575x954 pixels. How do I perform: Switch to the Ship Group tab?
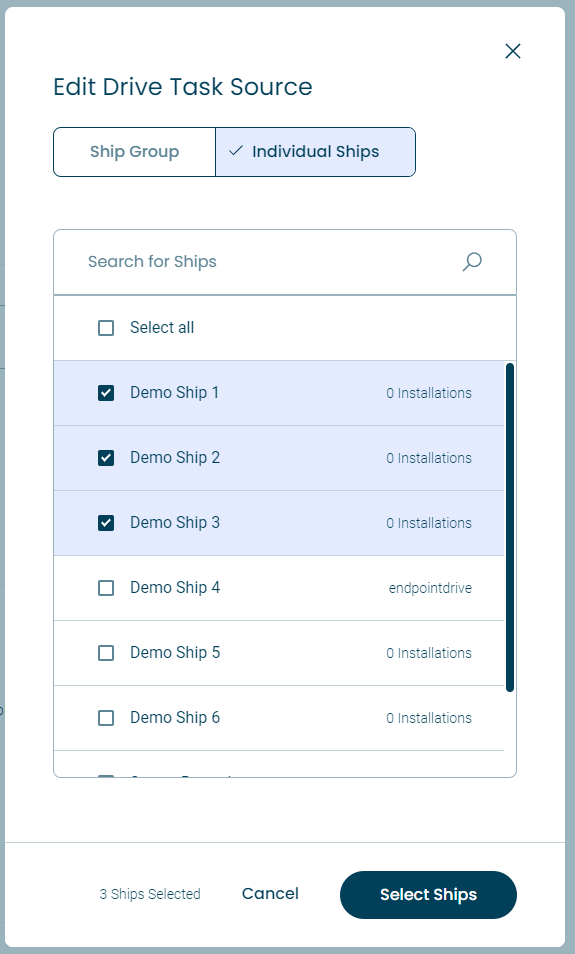pos(134,152)
